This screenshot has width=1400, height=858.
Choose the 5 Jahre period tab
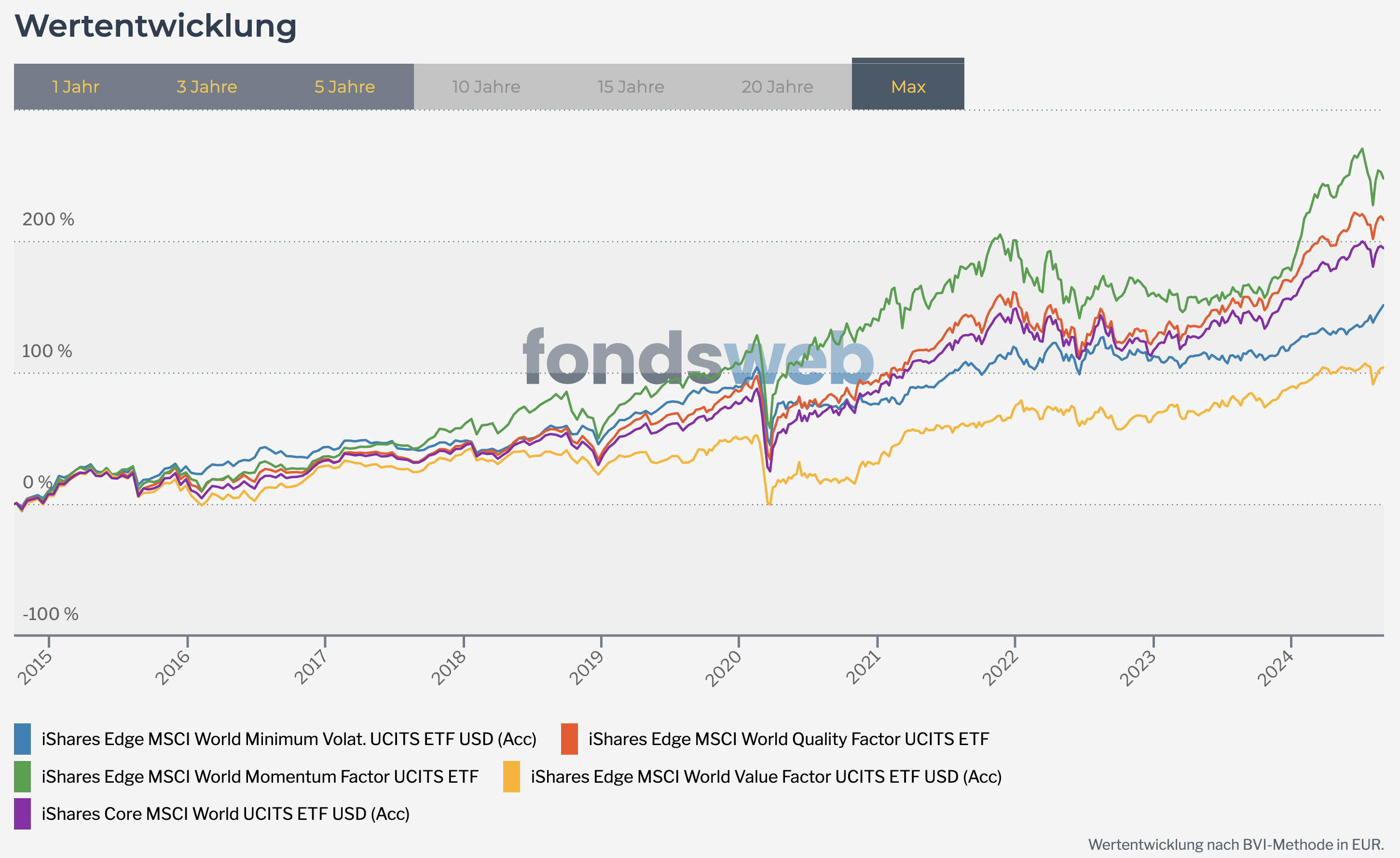345,87
